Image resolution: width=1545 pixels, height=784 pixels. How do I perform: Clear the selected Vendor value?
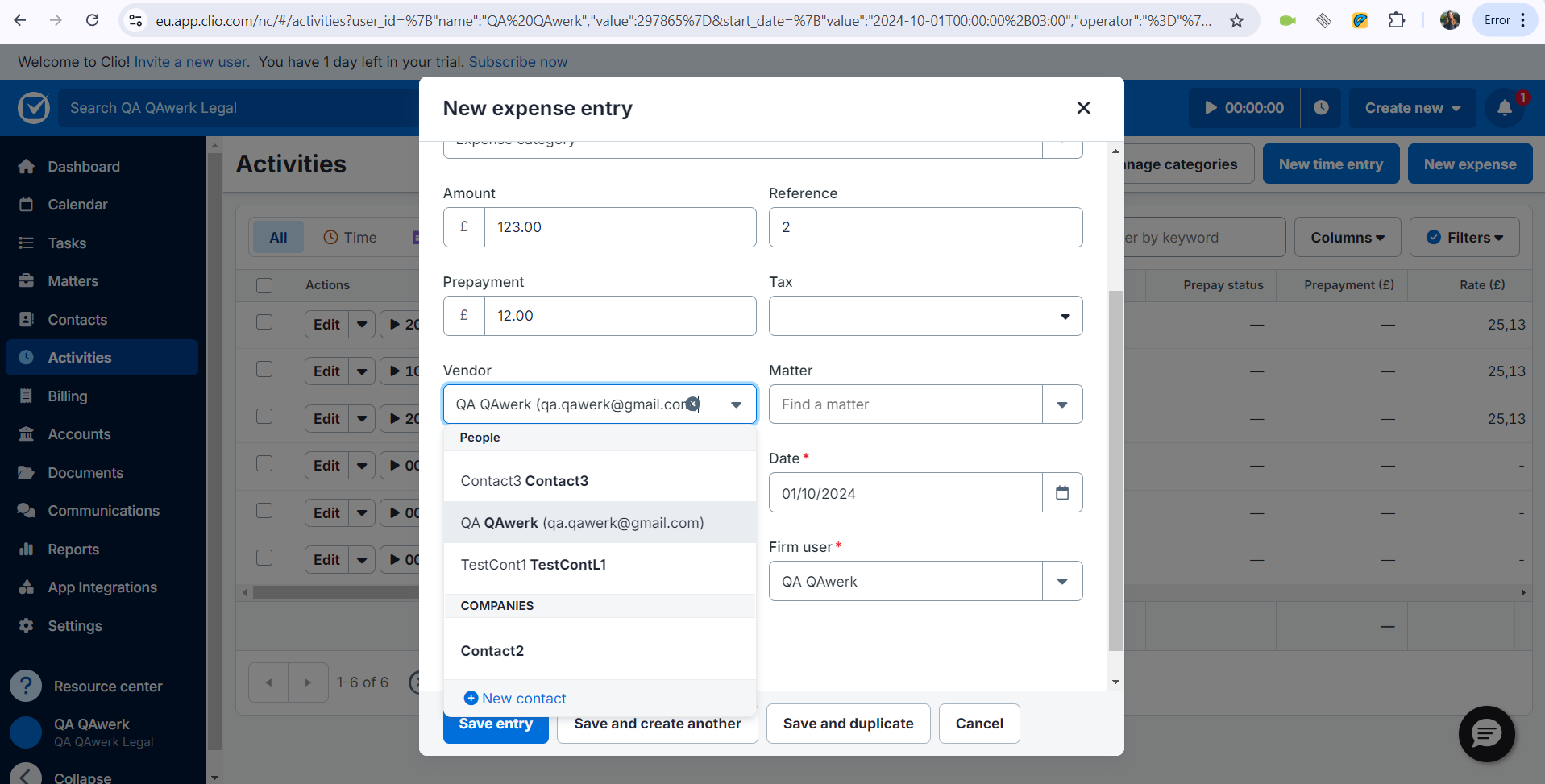pos(693,404)
